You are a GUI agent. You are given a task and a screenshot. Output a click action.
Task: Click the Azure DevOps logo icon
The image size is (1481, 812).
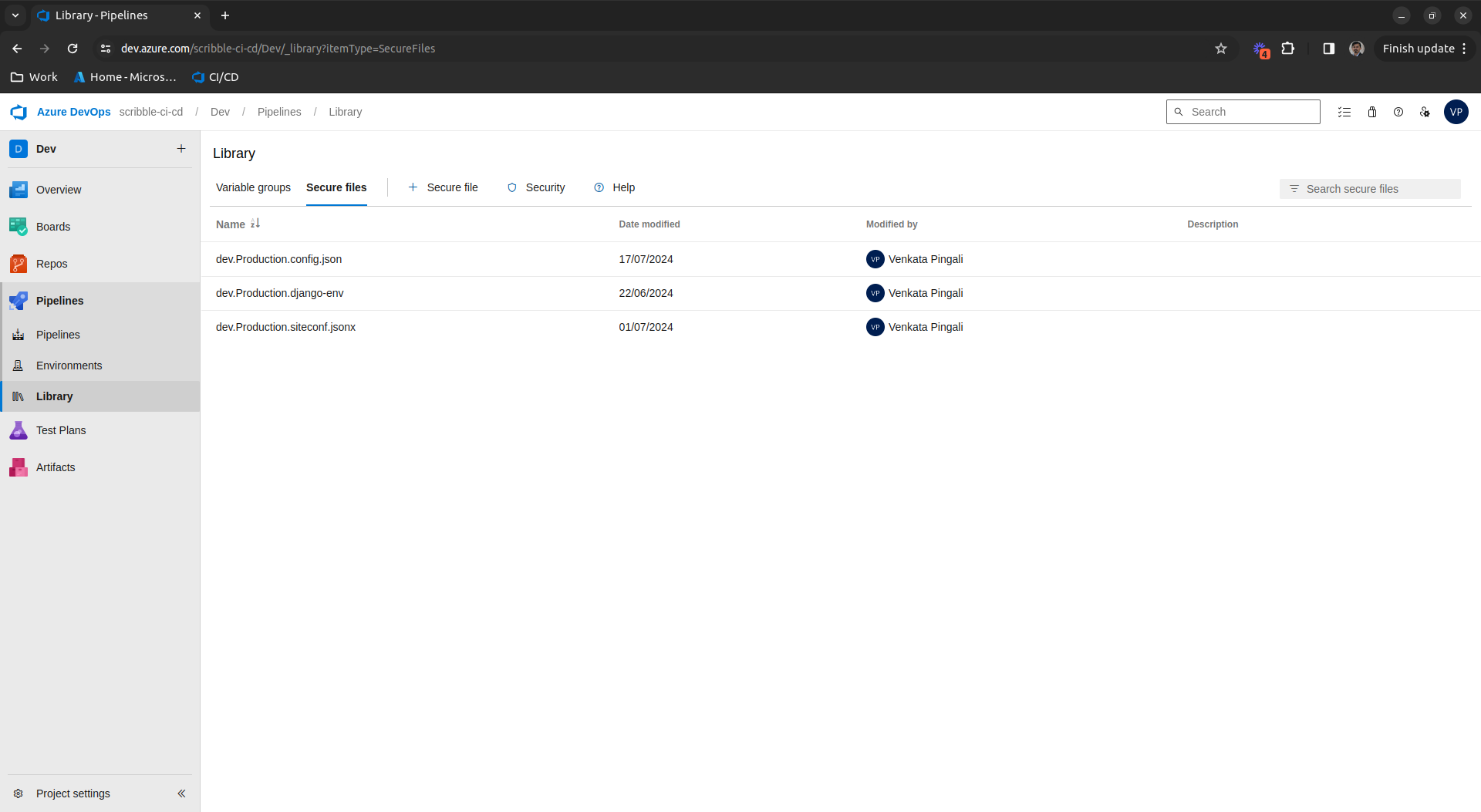tap(19, 112)
